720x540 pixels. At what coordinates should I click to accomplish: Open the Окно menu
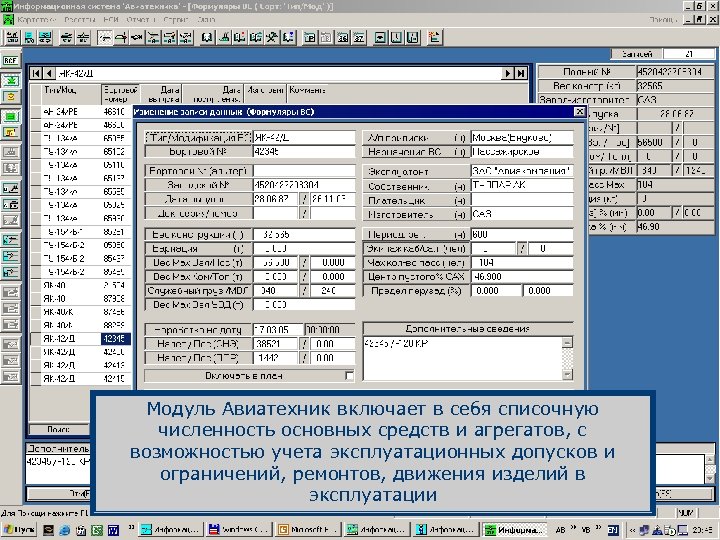tap(206, 20)
